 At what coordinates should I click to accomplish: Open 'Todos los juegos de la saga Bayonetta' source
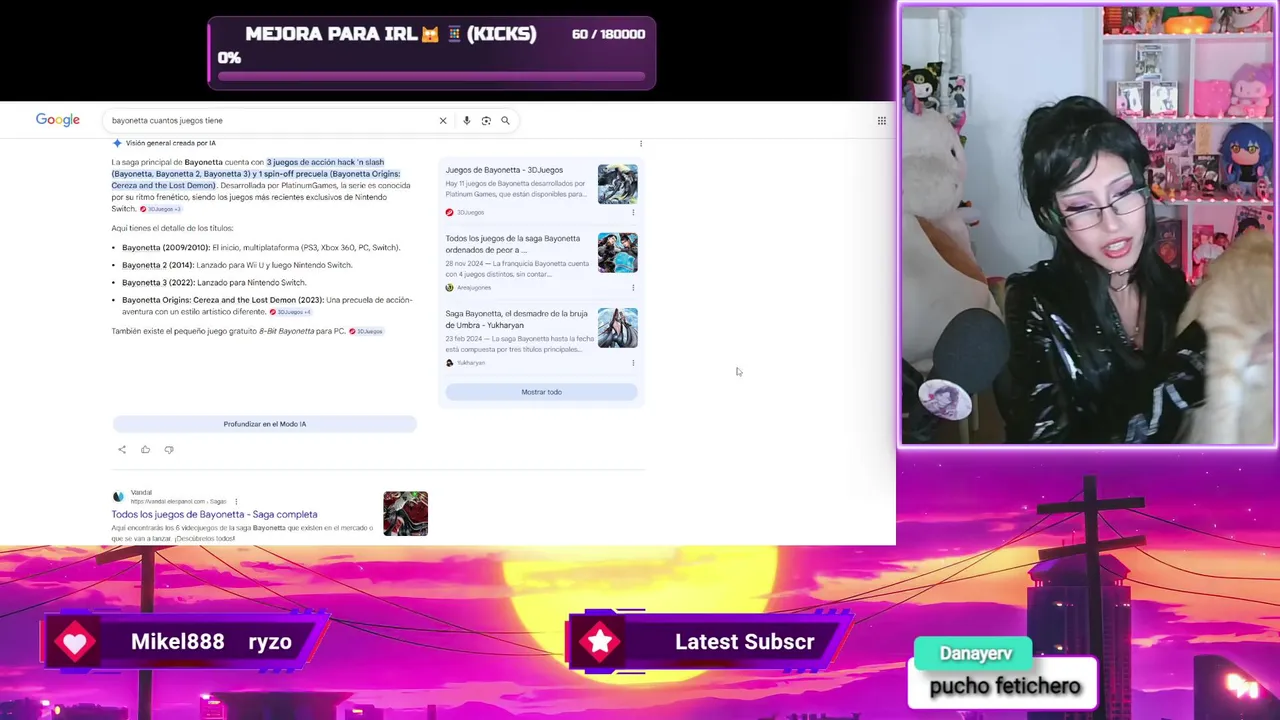pos(513,244)
